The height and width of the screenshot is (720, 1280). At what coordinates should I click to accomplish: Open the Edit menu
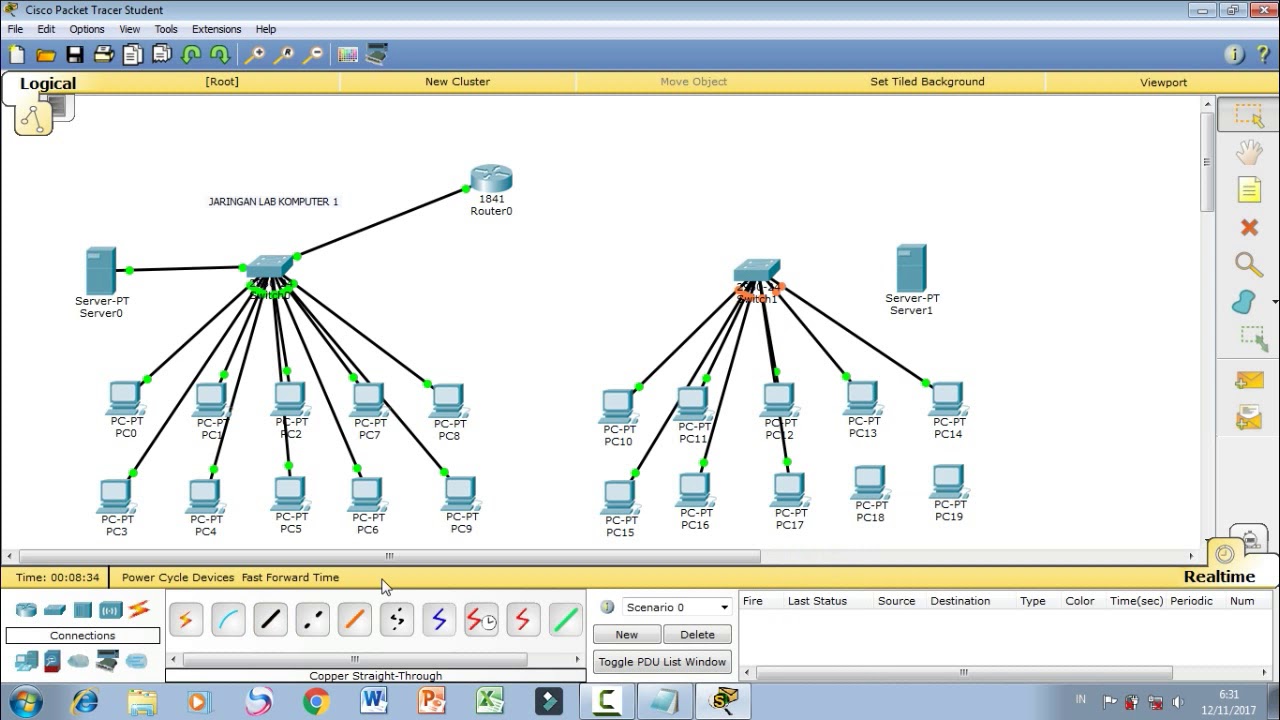[x=46, y=29]
